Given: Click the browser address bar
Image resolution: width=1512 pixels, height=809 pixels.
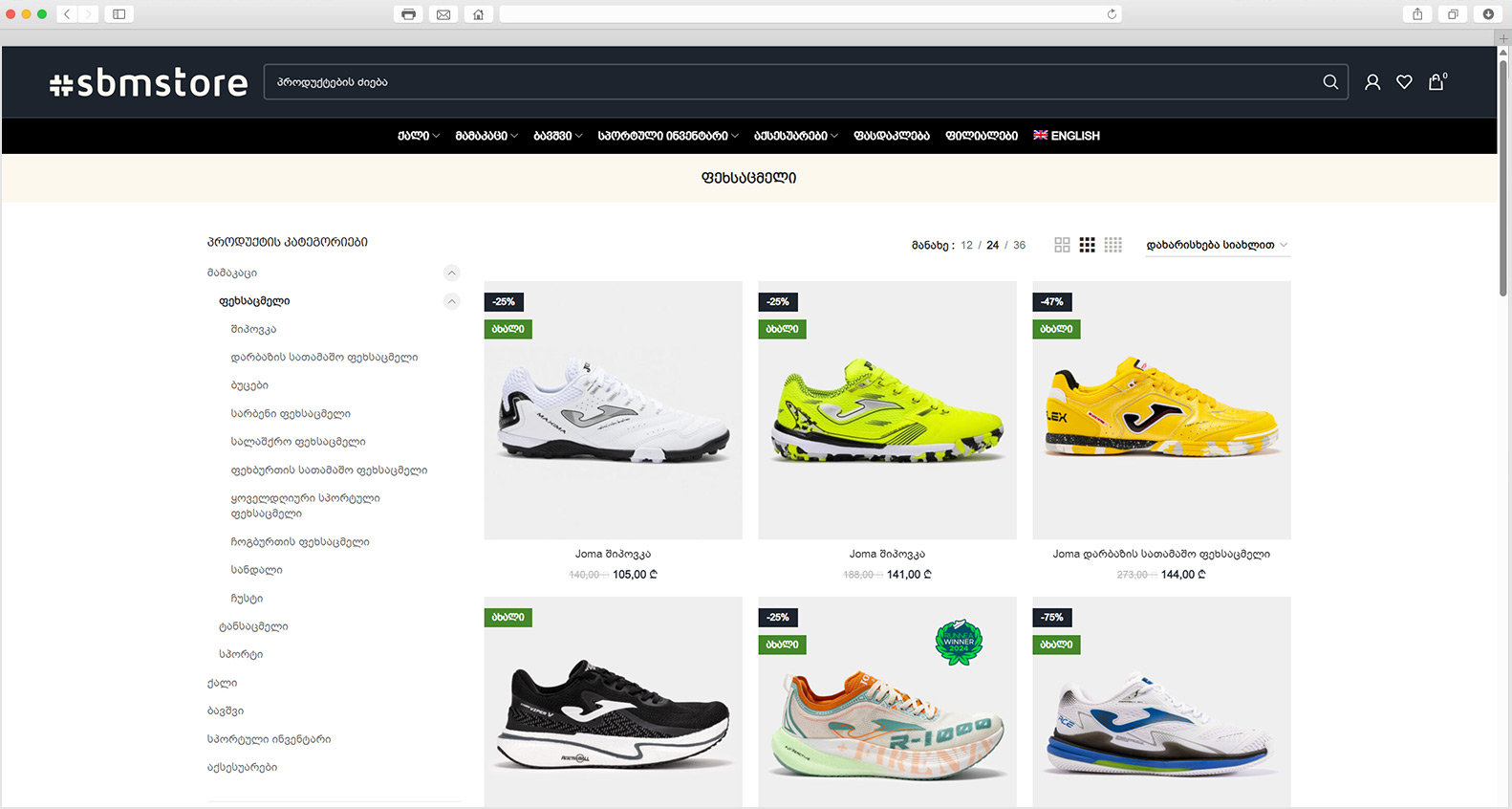Looking at the screenshot, I should click(810, 14).
